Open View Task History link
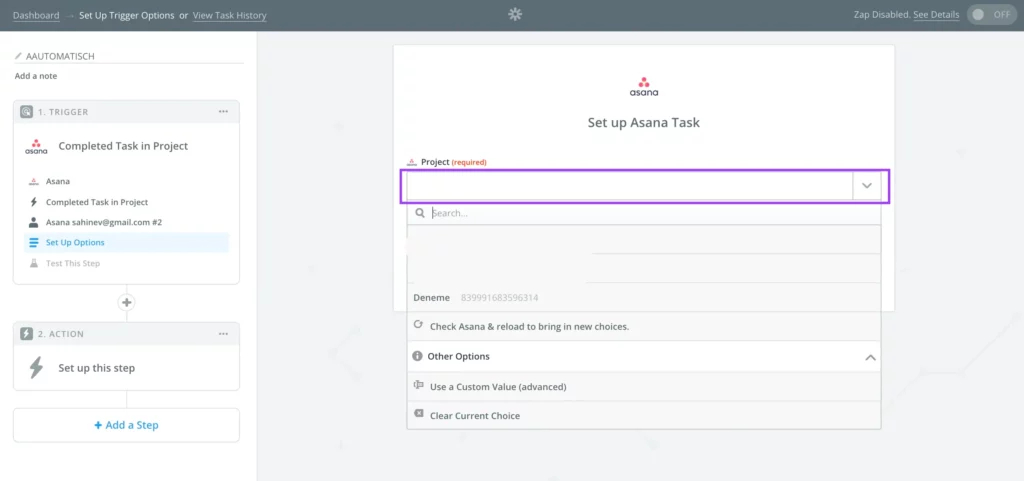The image size is (1024, 481). coord(229,15)
